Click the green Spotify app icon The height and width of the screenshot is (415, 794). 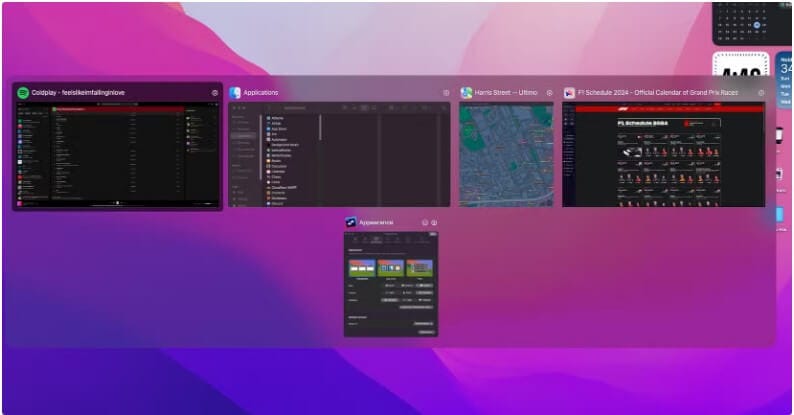[x=23, y=93]
